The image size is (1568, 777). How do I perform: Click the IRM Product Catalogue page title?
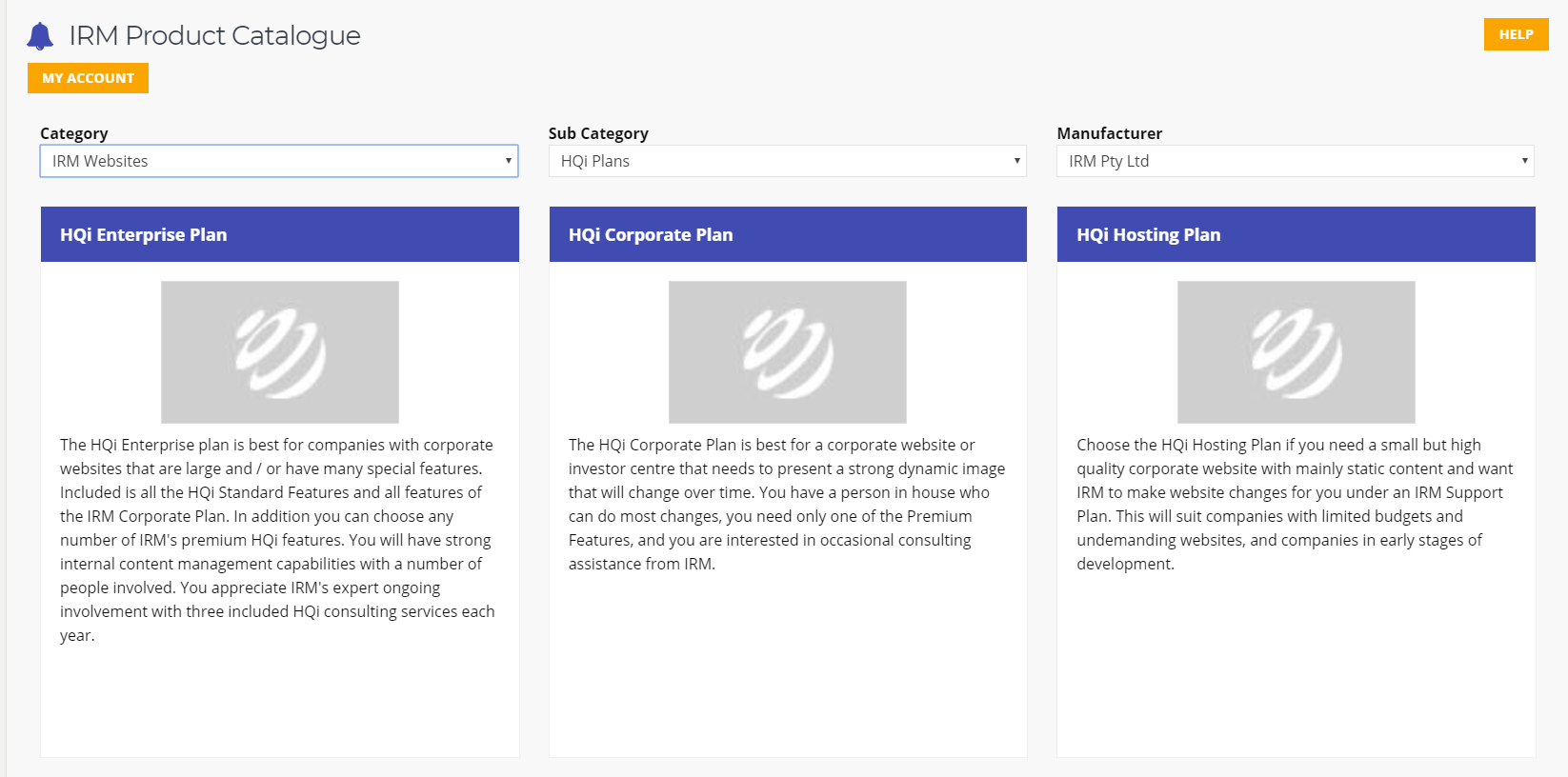[214, 35]
